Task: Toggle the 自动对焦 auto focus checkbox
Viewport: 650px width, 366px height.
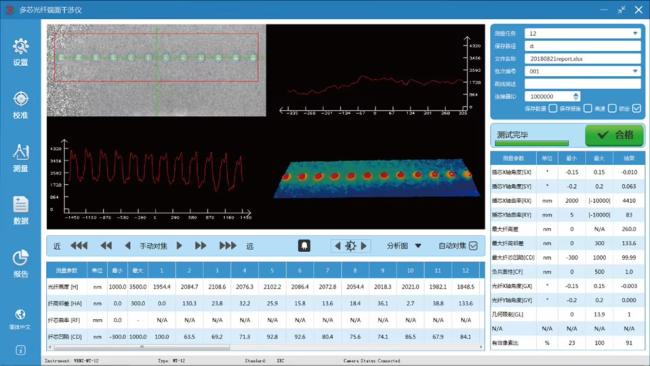Action: point(473,246)
